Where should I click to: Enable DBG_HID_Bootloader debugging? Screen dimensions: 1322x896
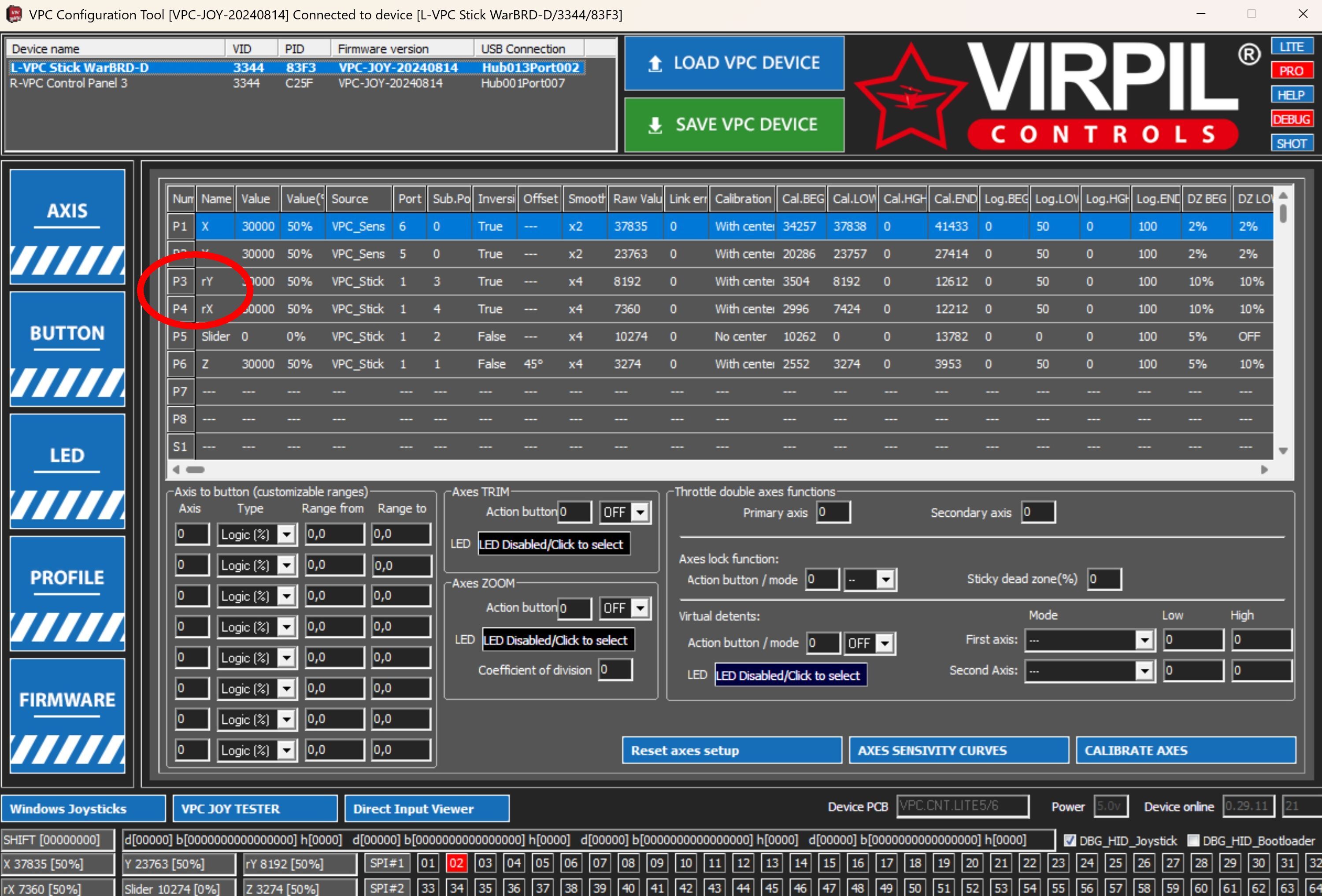1193,841
